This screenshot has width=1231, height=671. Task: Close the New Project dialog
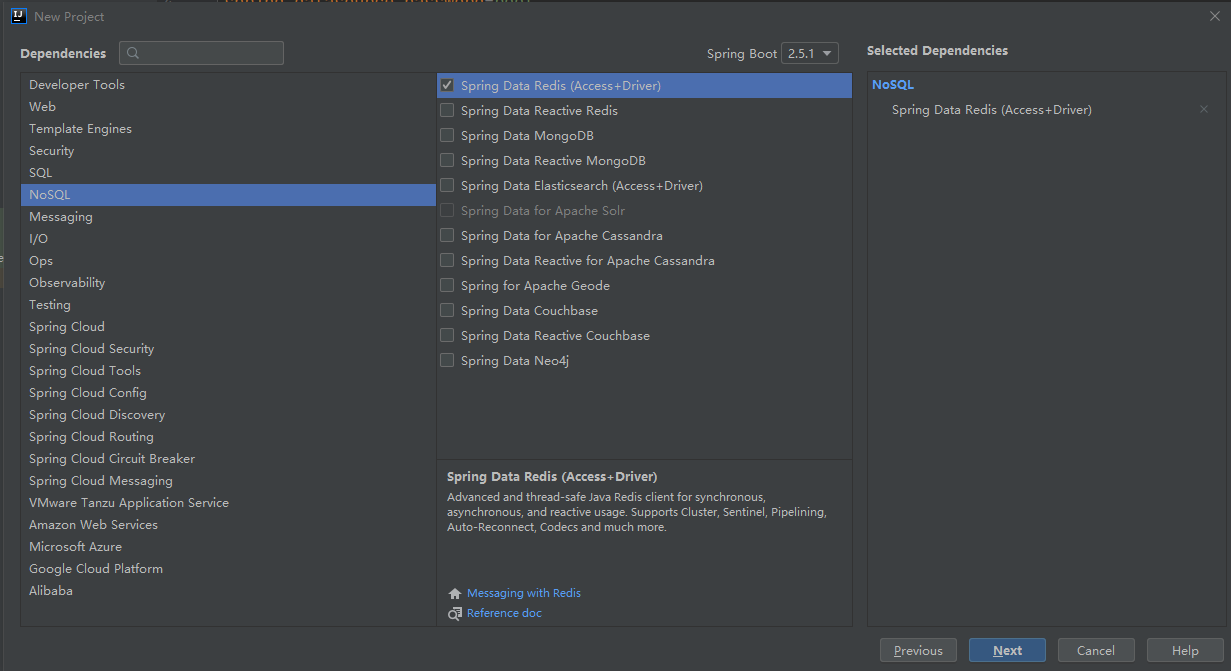pyautogui.click(x=1214, y=16)
